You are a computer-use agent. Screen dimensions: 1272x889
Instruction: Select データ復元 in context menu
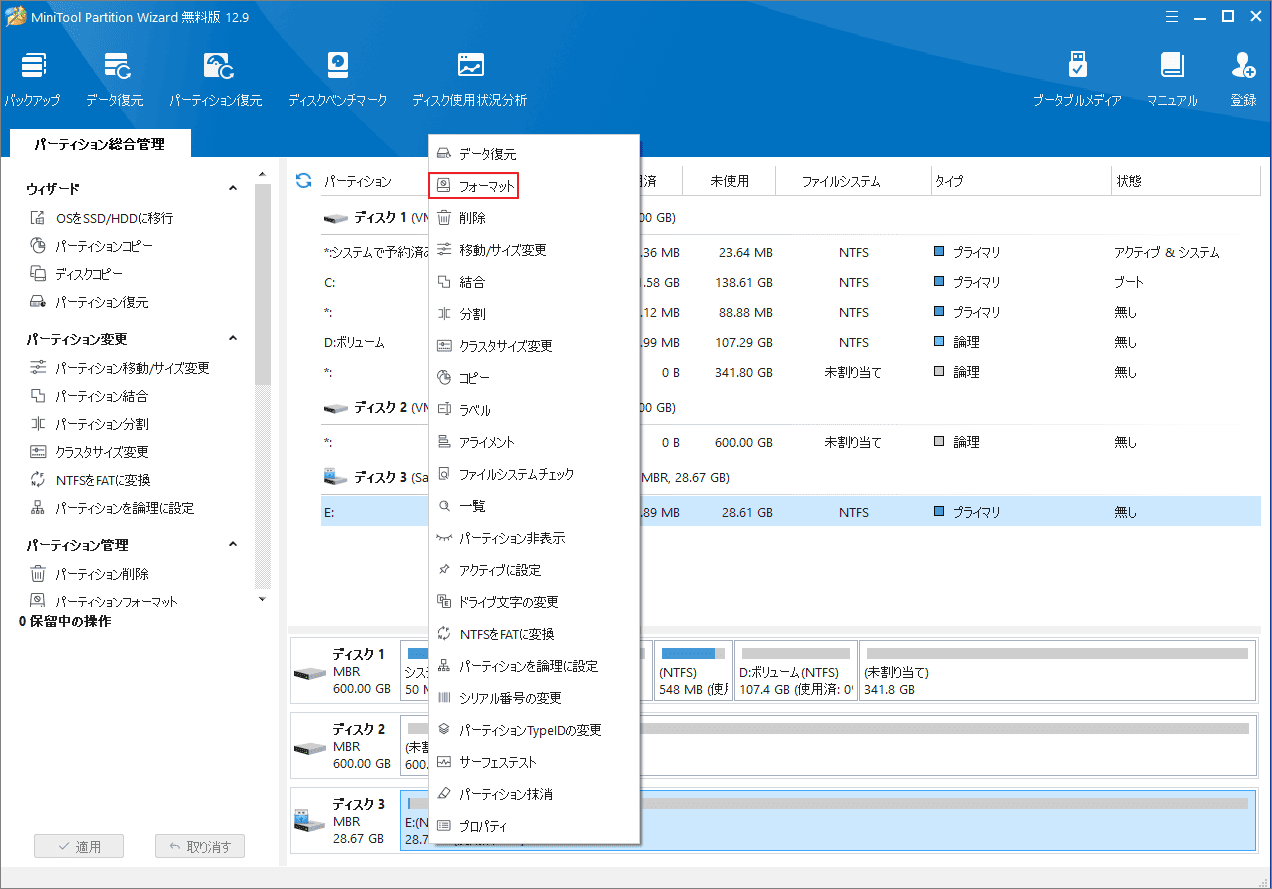[x=534, y=154]
